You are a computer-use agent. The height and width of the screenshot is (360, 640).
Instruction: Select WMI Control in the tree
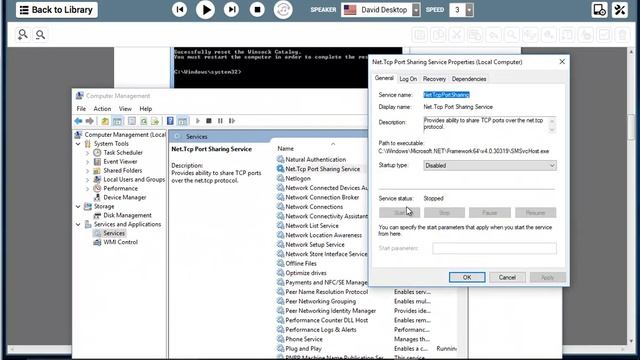[120, 242]
